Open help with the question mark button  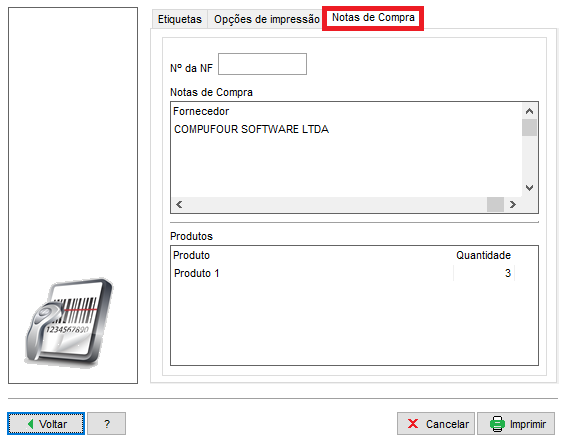pyautogui.click(x=107, y=423)
